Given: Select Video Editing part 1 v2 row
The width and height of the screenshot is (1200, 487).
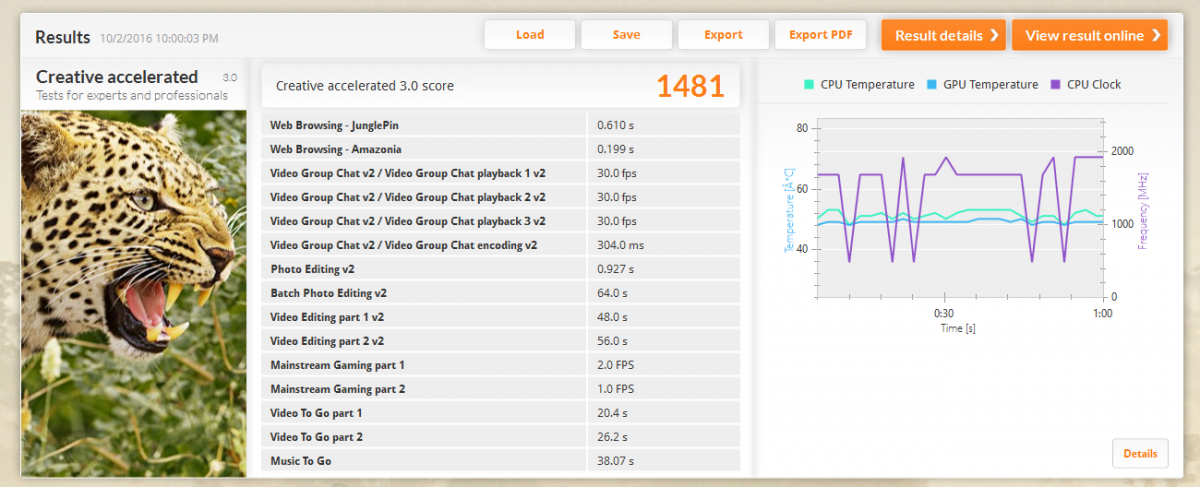Looking at the screenshot, I should point(501,317).
